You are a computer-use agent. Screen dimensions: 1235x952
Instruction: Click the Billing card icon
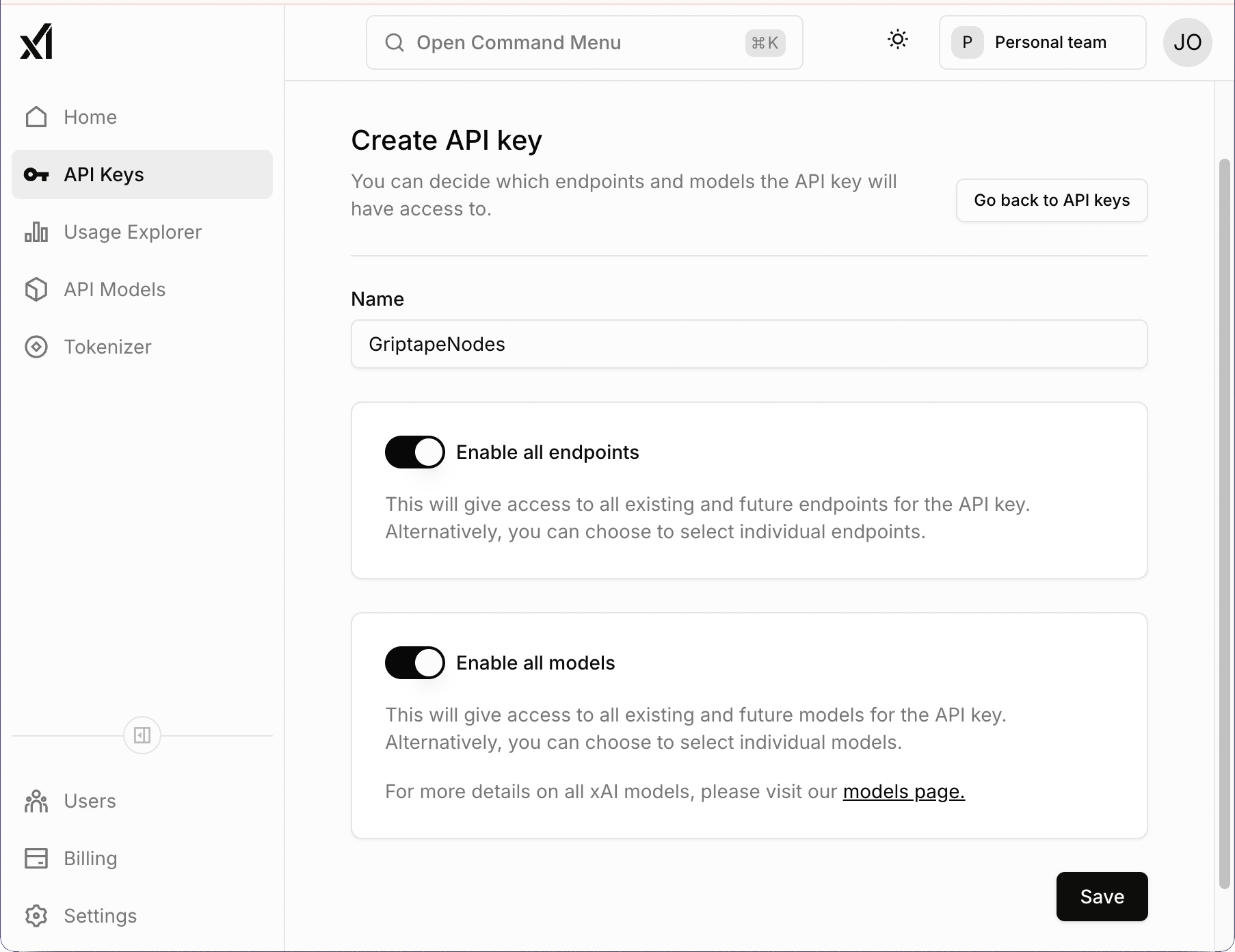(36, 858)
